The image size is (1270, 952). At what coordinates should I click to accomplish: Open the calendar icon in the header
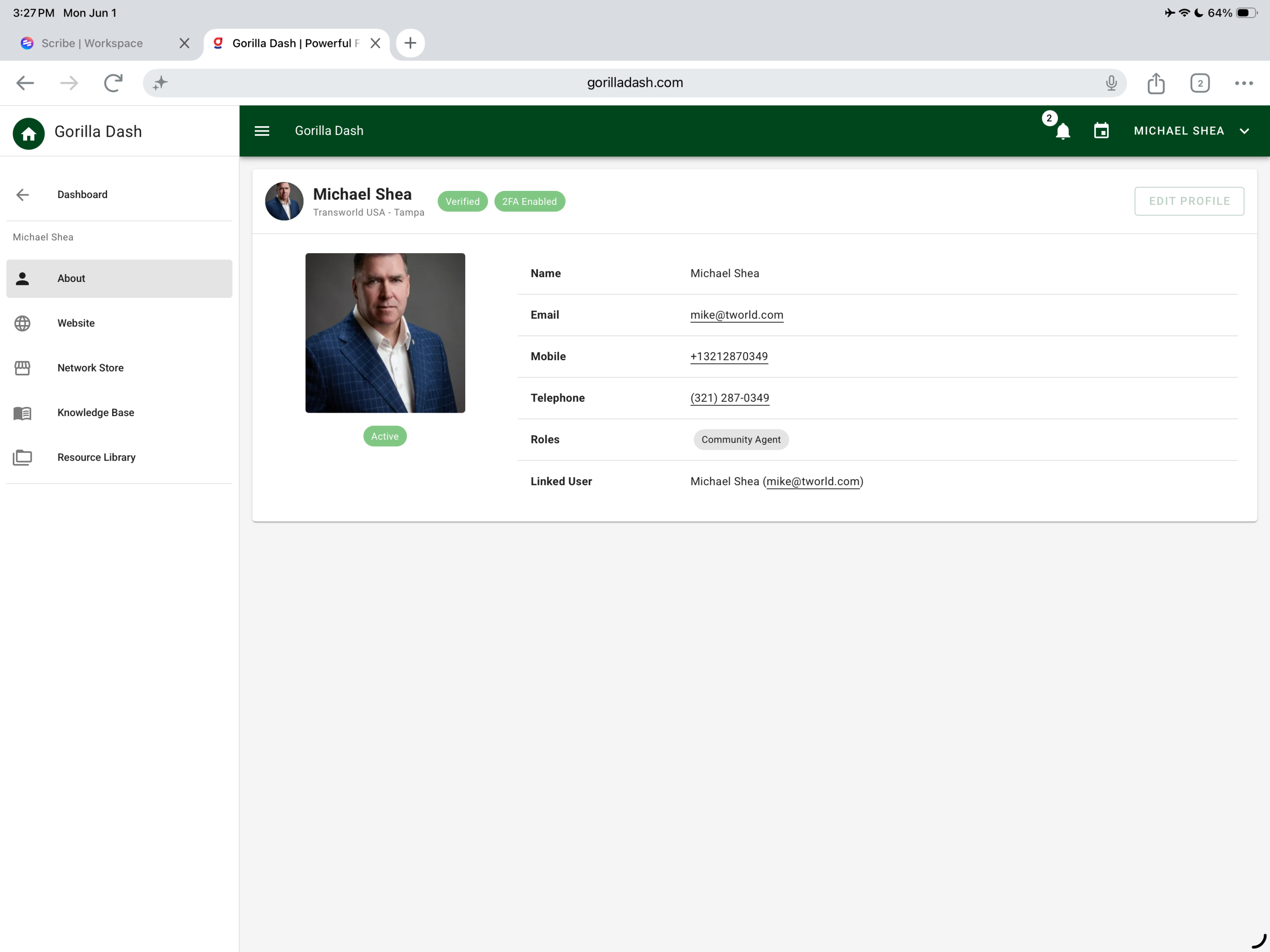click(1101, 131)
